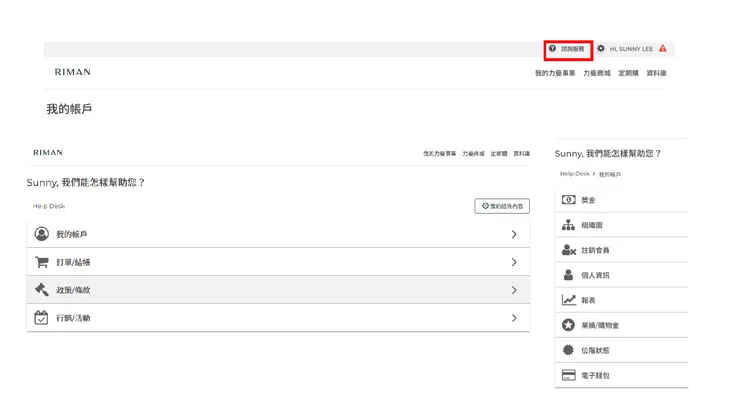Select 資料庫 in the smaller inner header
The image size is (740, 416).
coord(521,153)
